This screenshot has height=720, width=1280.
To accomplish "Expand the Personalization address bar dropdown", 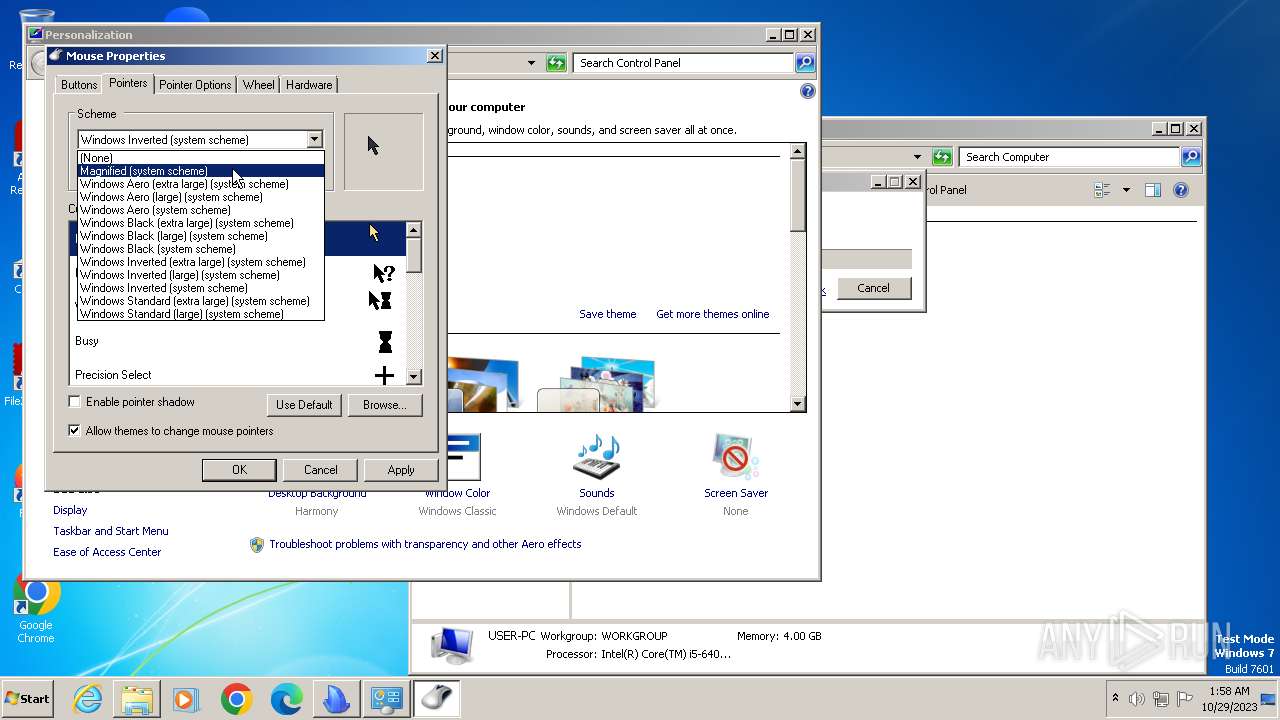I will click(x=531, y=63).
